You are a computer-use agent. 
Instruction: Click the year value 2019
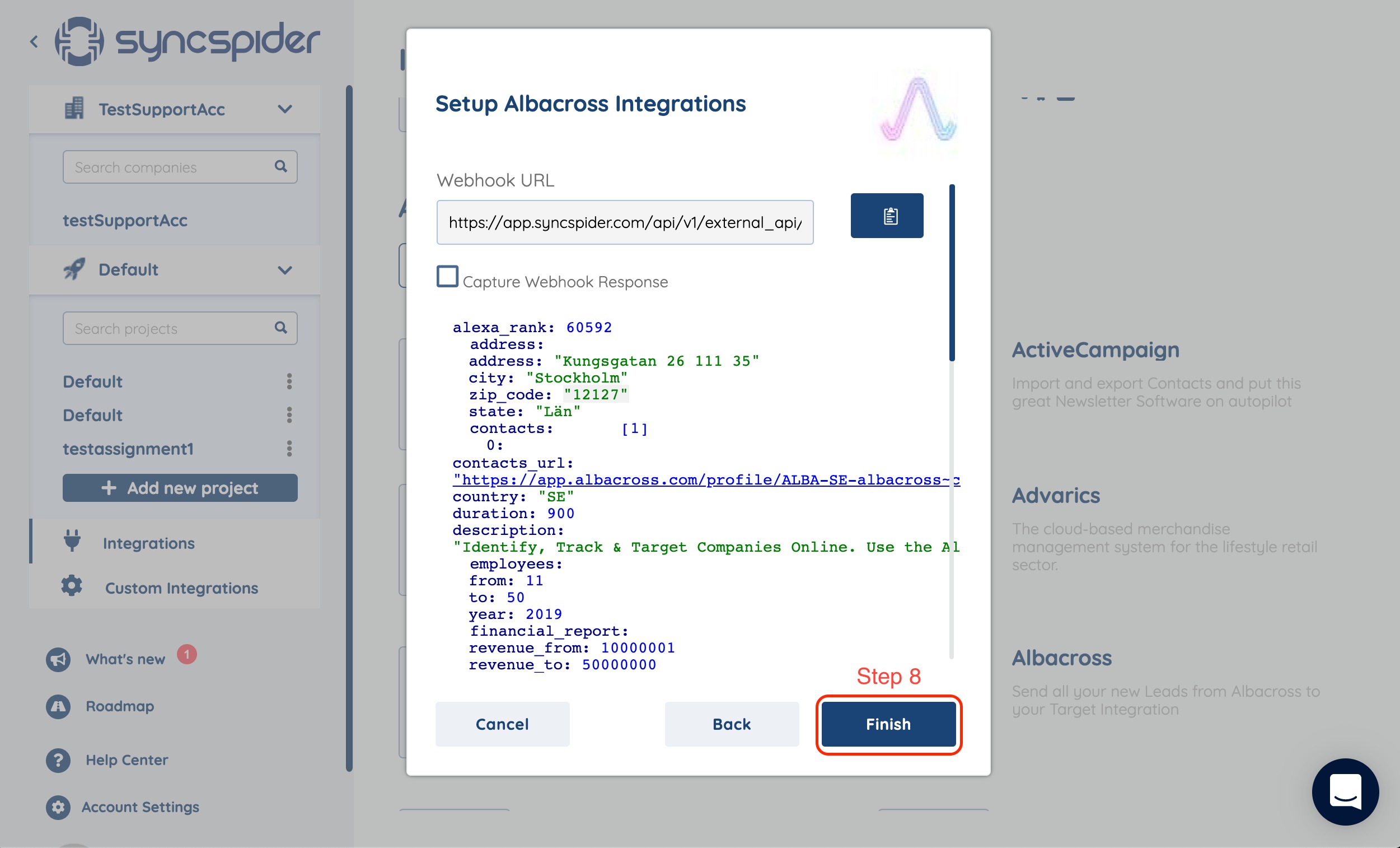pyautogui.click(x=544, y=614)
